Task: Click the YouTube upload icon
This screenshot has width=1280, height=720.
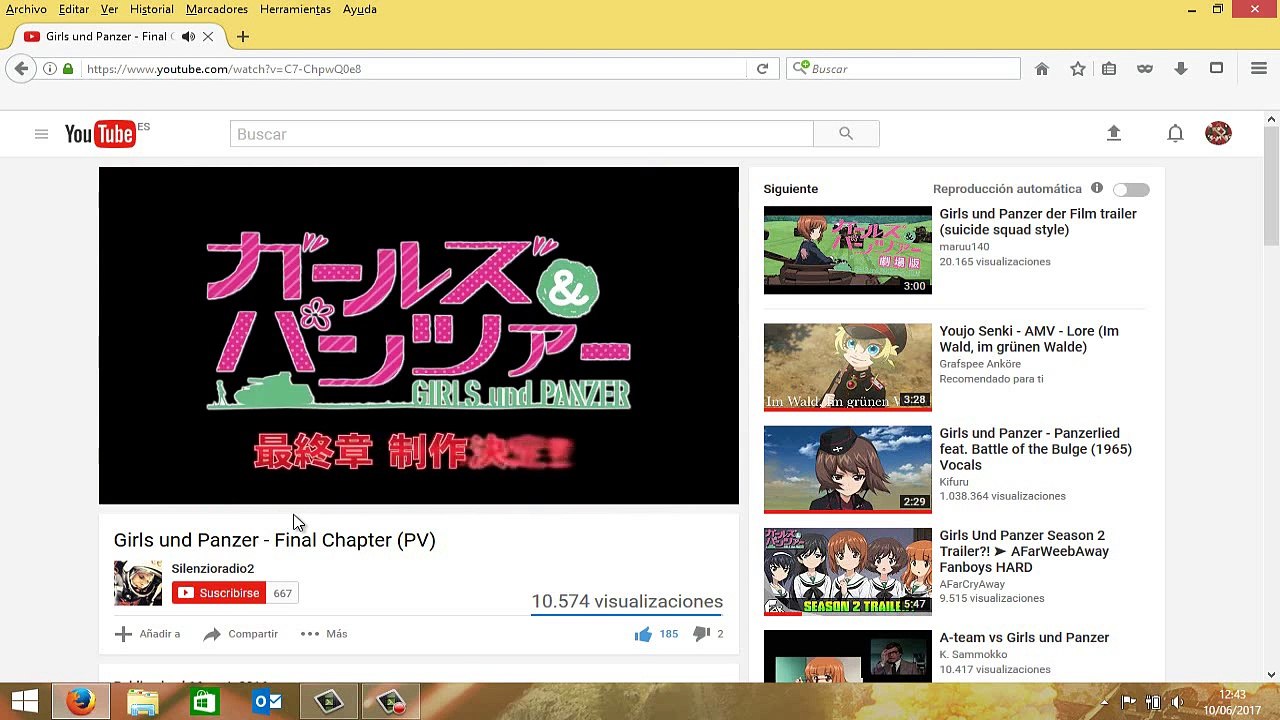Action: [x=1114, y=133]
